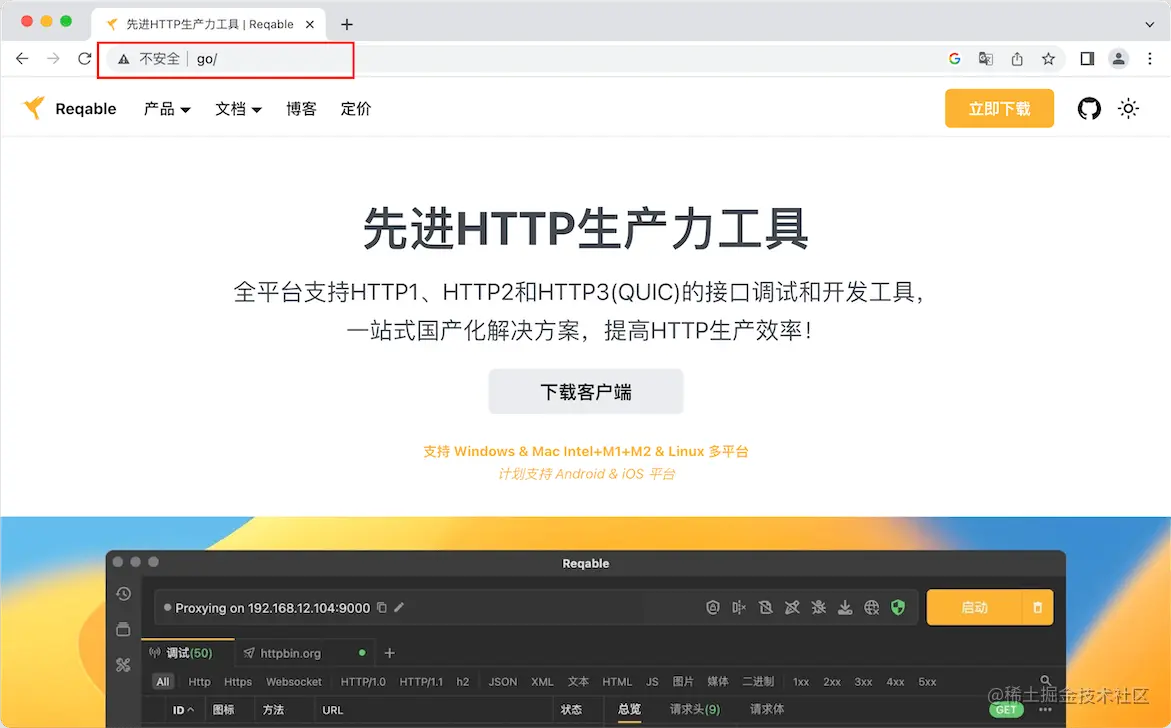Open the 请求体 detail tab
Viewport: 1171px width, 728px height.
pyautogui.click(x=767, y=709)
